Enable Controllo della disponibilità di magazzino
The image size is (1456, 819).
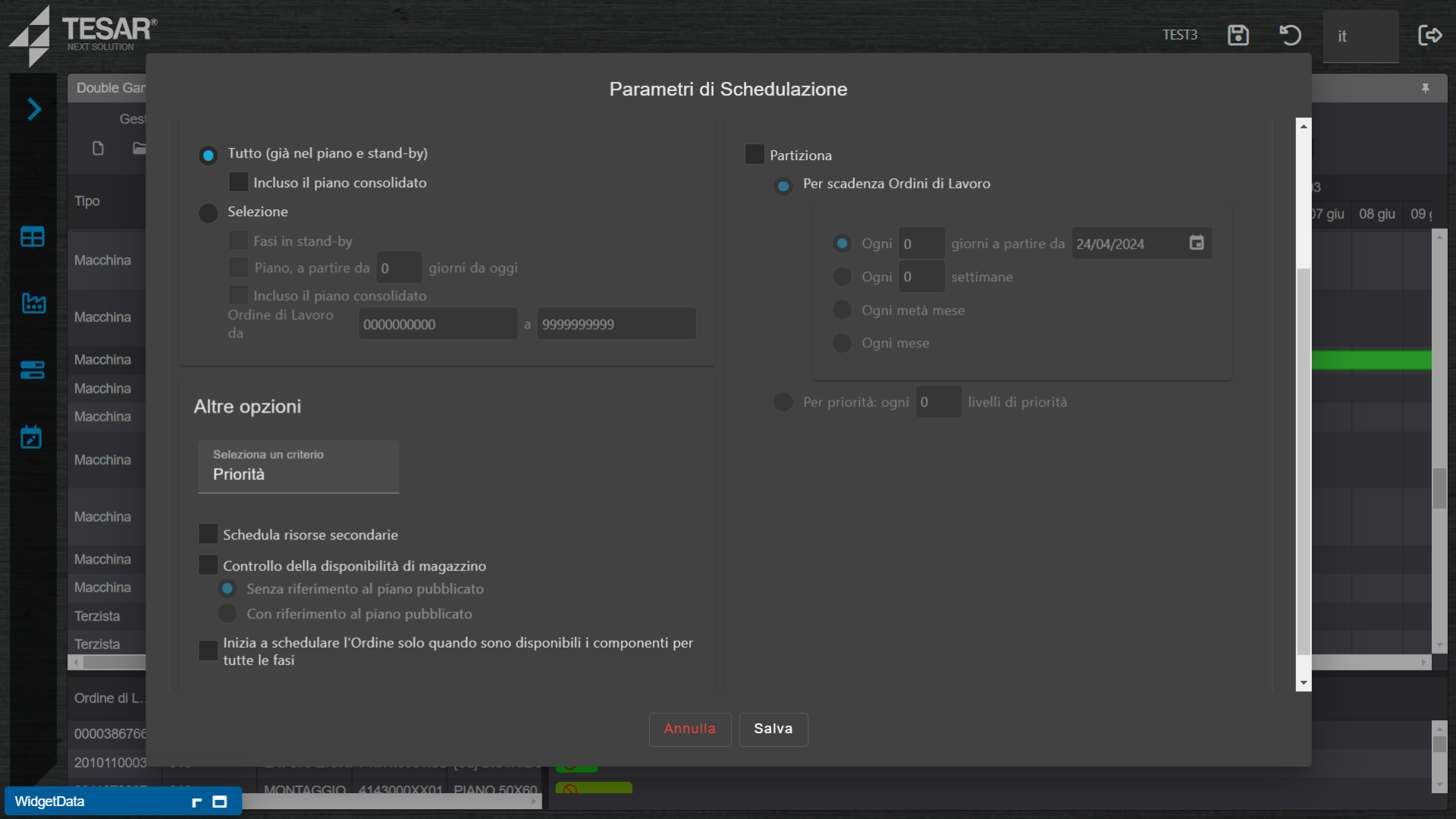click(208, 565)
